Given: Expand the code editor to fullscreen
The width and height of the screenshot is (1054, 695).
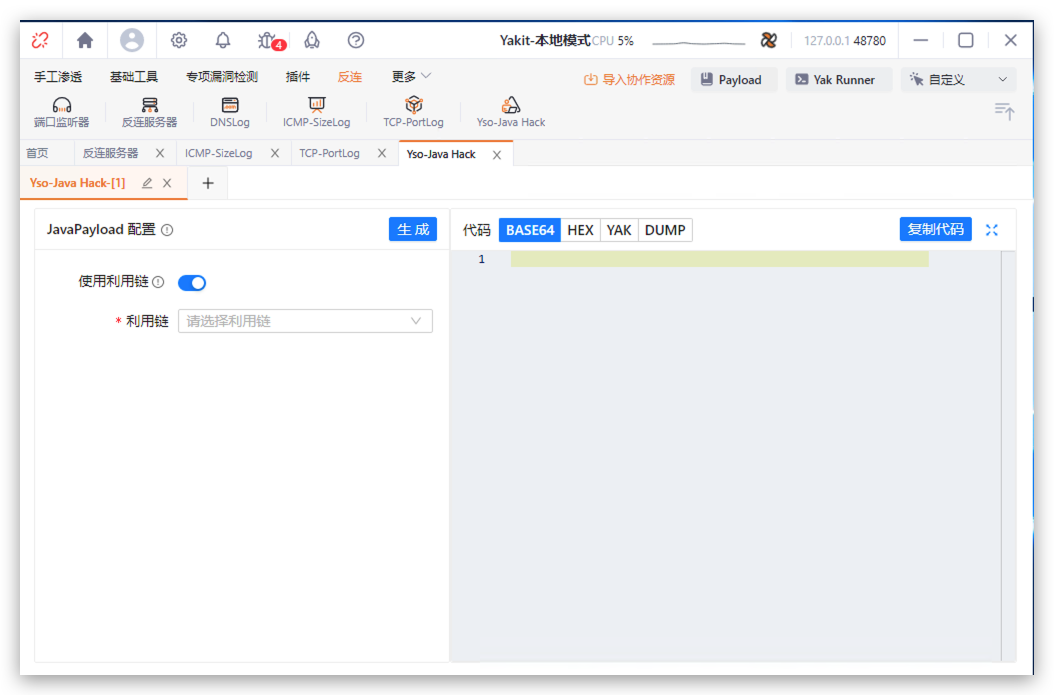Looking at the screenshot, I should [992, 230].
